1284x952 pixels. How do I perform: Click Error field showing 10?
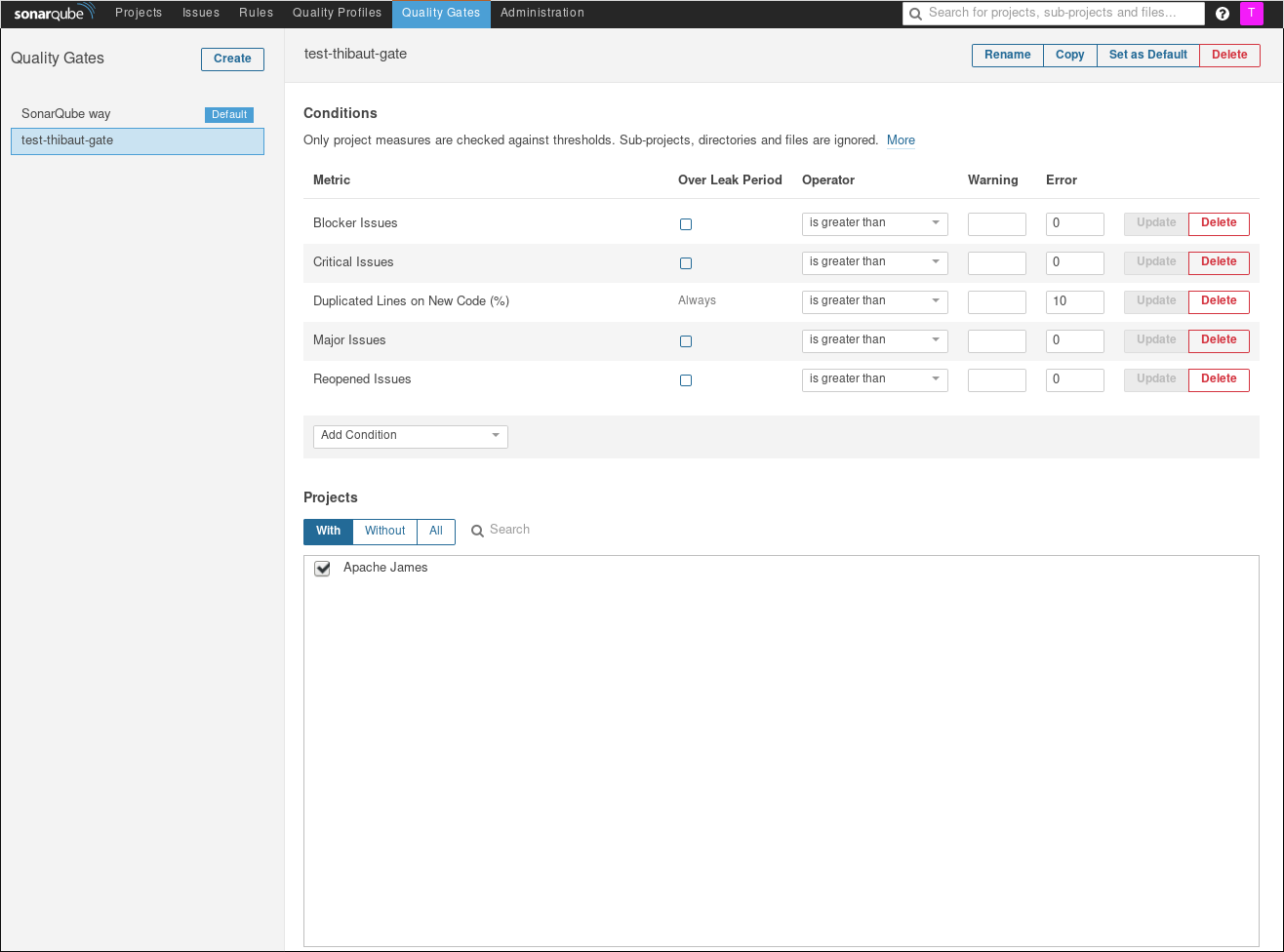click(x=1075, y=301)
